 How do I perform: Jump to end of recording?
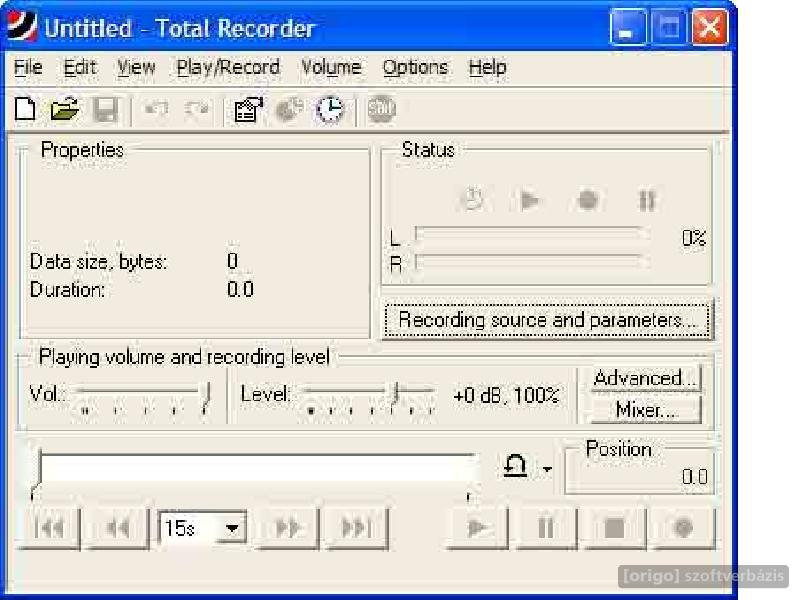357,528
